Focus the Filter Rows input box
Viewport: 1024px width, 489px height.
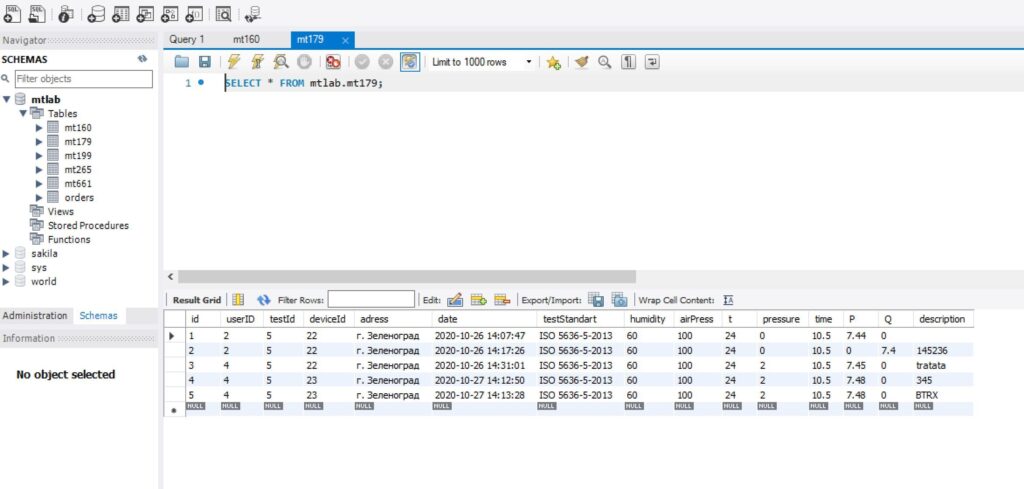371,300
